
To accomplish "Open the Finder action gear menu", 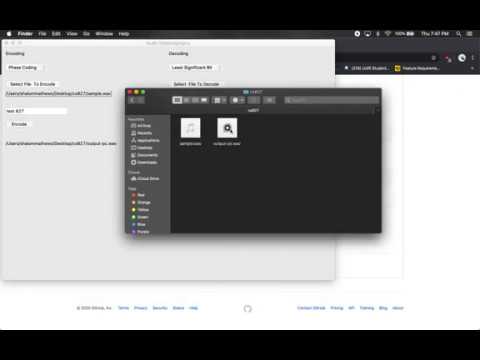I will click(x=238, y=100).
